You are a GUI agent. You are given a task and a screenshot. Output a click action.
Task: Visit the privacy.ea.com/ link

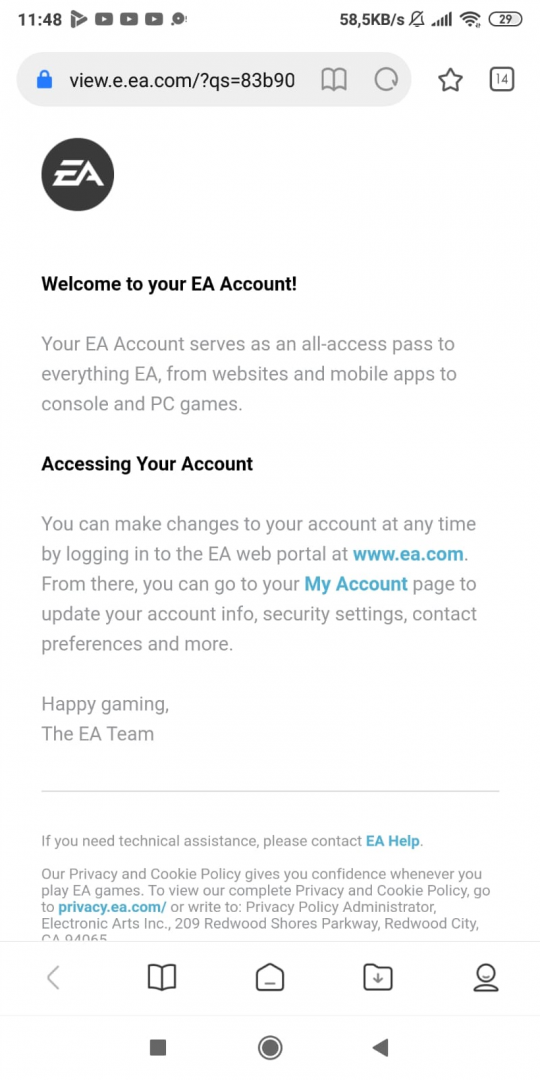click(x=112, y=906)
